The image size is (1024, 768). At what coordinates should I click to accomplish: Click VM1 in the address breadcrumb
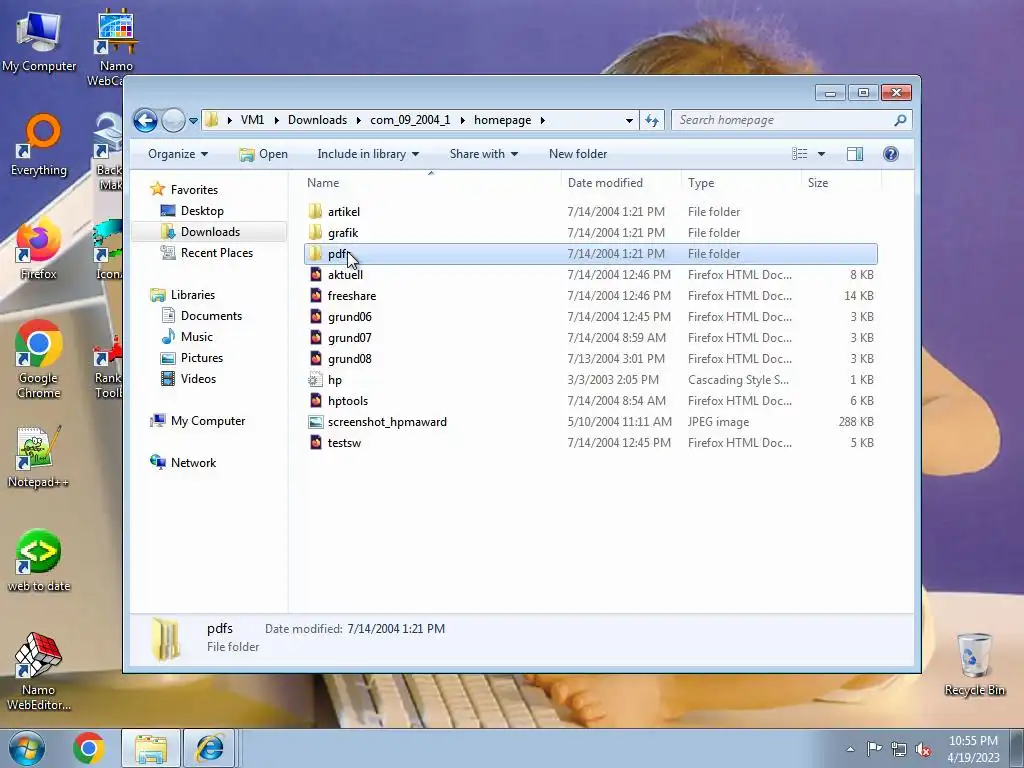pyautogui.click(x=252, y=120)
